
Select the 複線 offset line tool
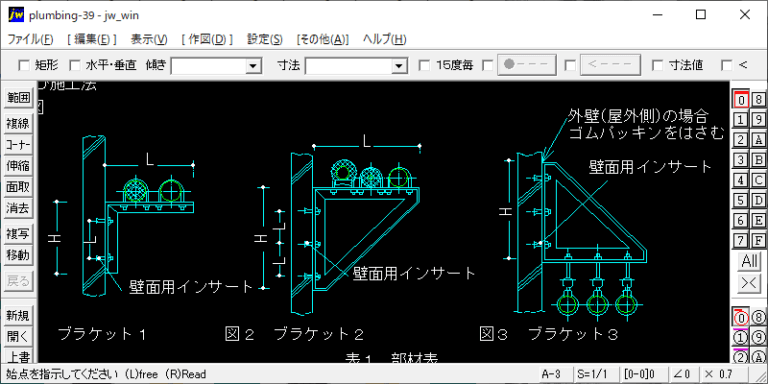point(18,123)
